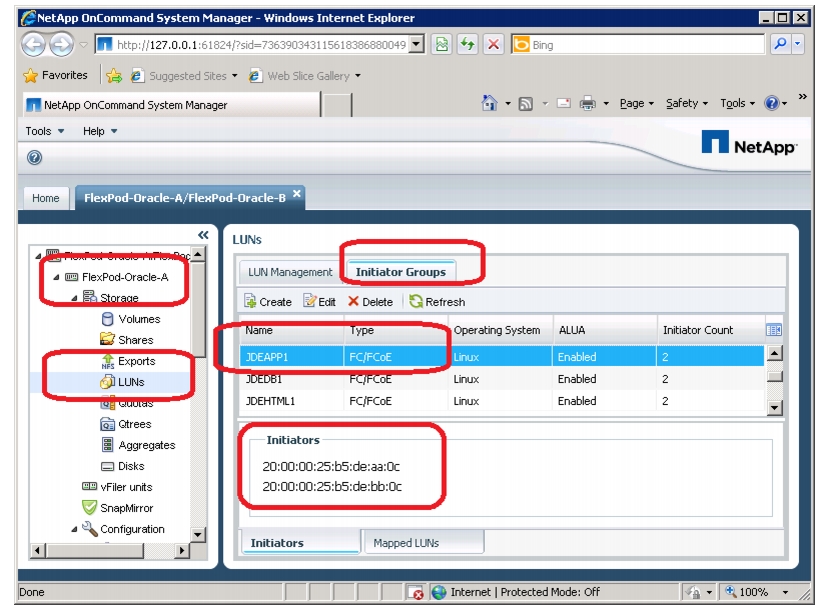
Task: Click the green Refresh arrows icon
Action: pos(467,44)
